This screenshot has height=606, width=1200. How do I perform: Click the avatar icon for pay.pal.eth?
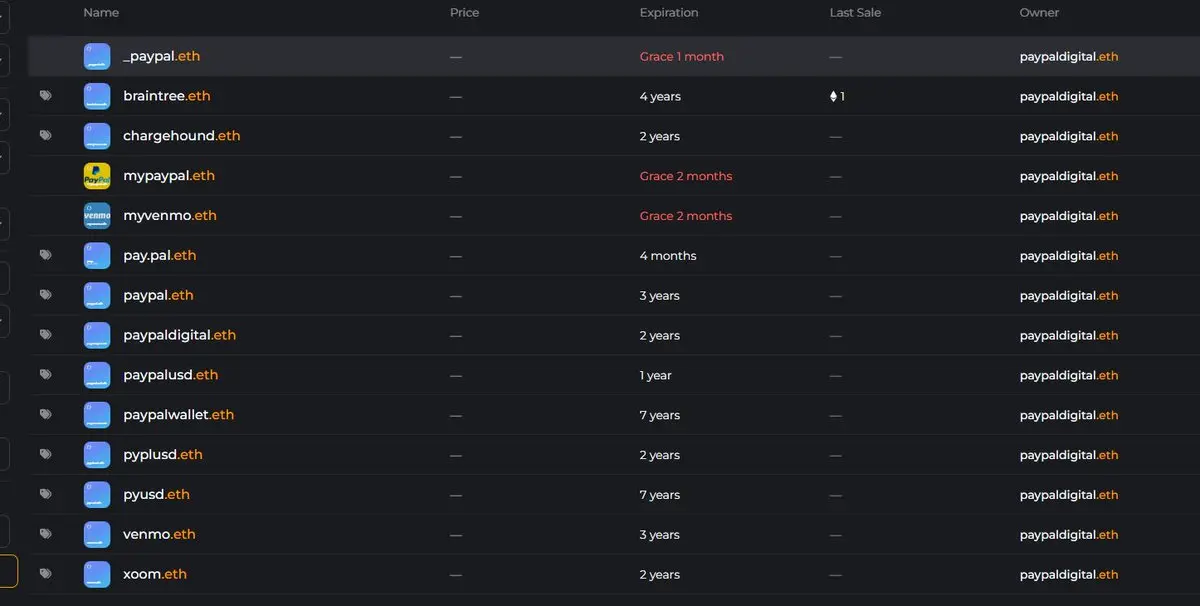coord(97,256)
